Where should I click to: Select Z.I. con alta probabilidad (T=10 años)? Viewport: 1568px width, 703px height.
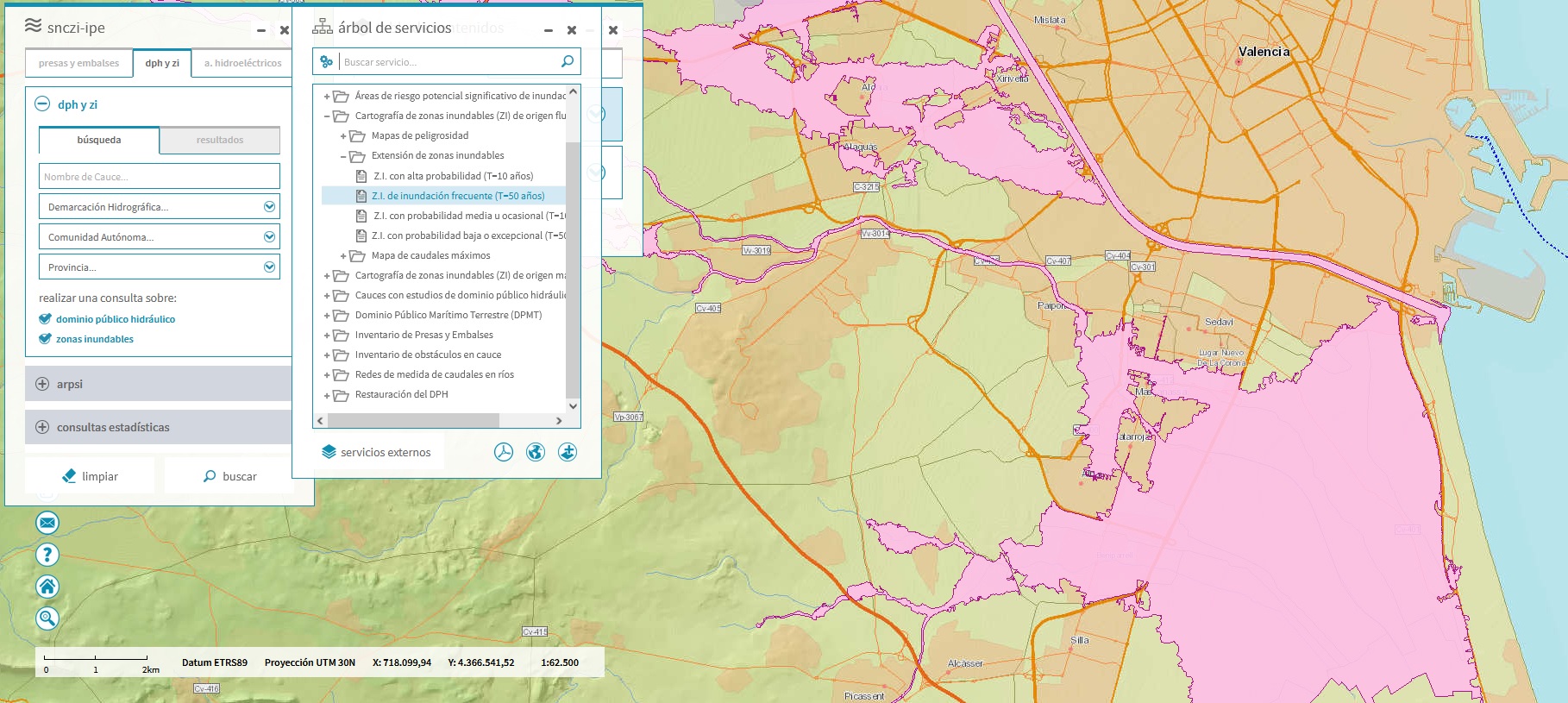[454, 176]
